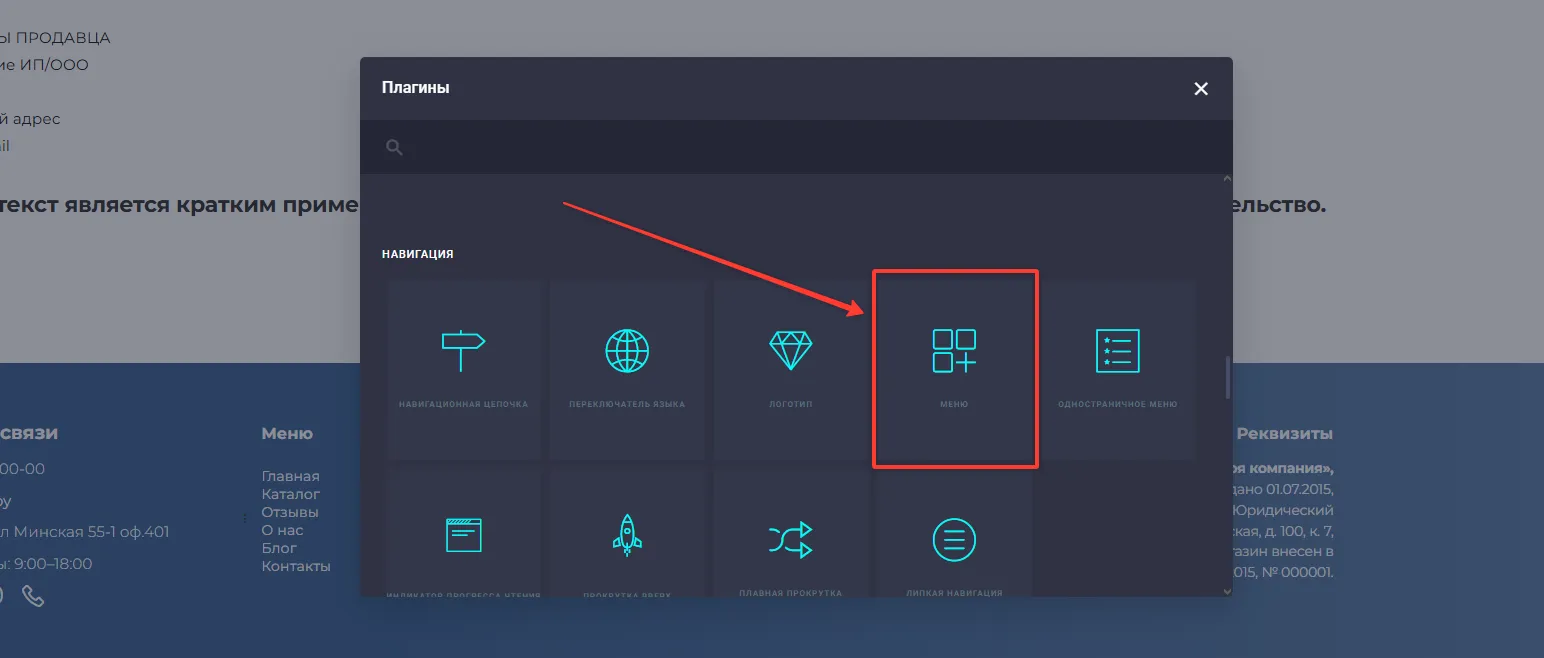Close the Плагины dialog
Image resolution: width=1544 pixels, height=658 pixels.
pyautogui.click(x=1201, y=89)
